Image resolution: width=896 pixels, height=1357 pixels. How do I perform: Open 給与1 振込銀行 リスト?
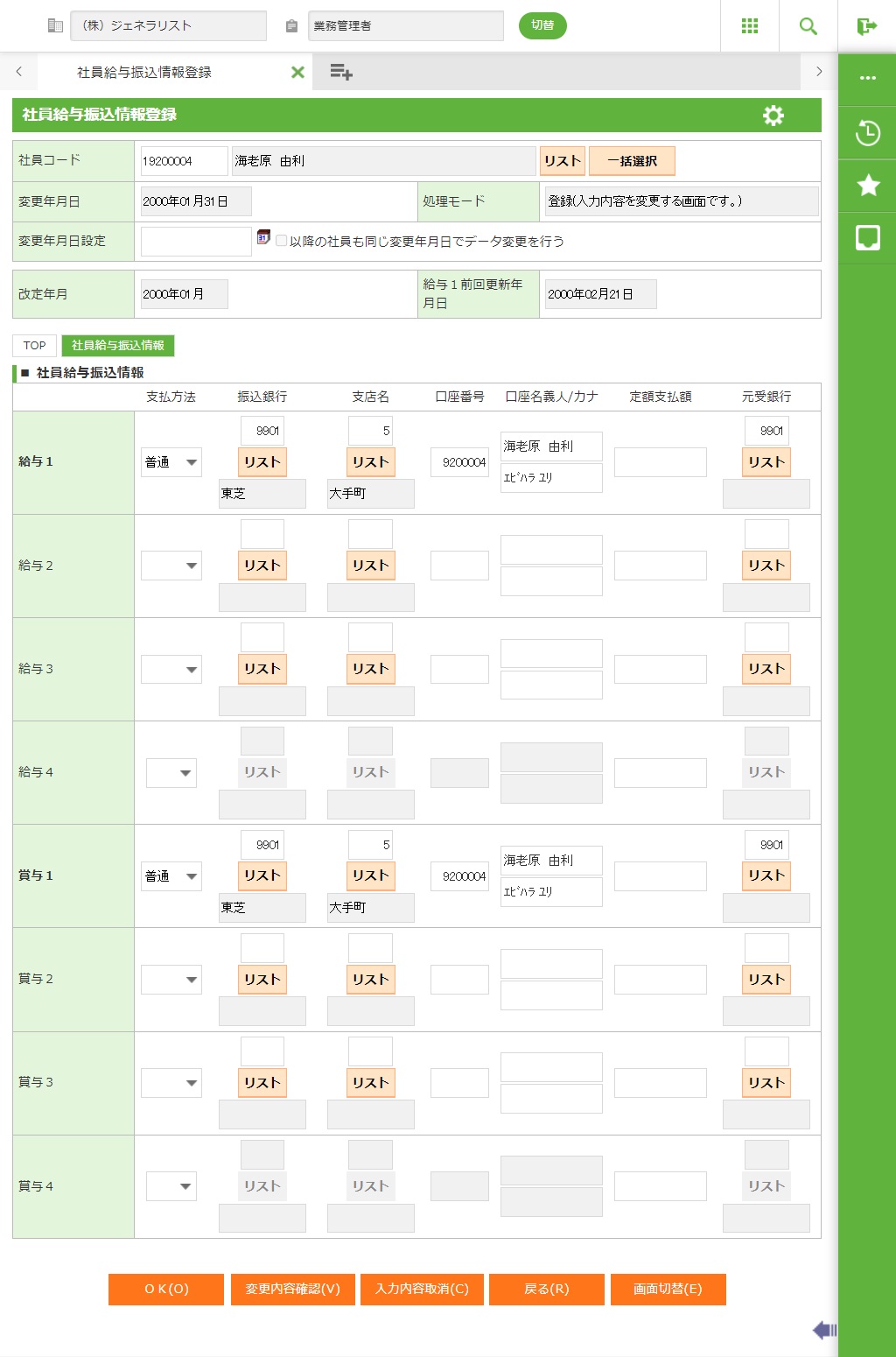coord(262,462)
